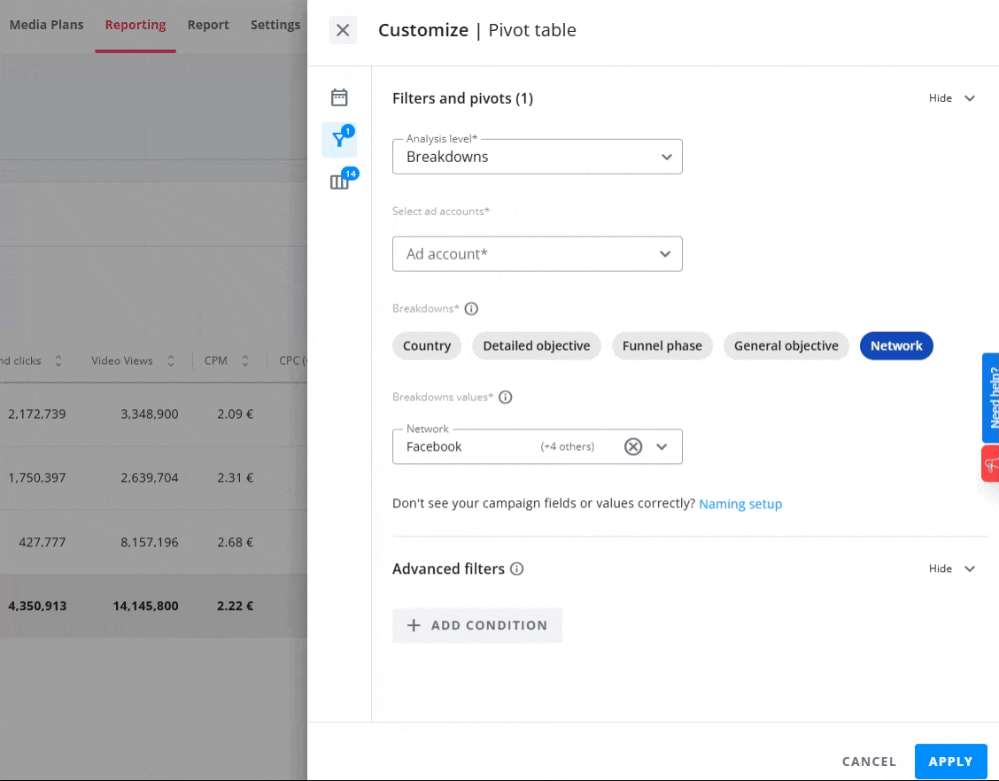Open the calendar date range section

click(x=339, y=97)
